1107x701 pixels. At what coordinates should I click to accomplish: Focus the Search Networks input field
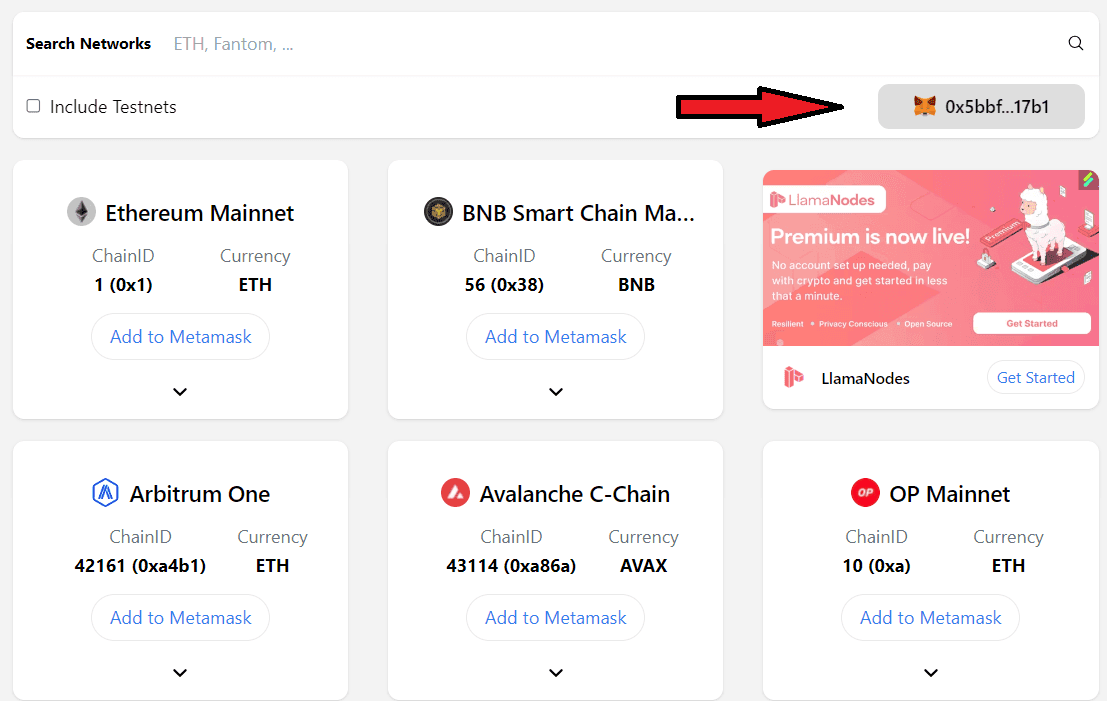[x=600, y=44]
